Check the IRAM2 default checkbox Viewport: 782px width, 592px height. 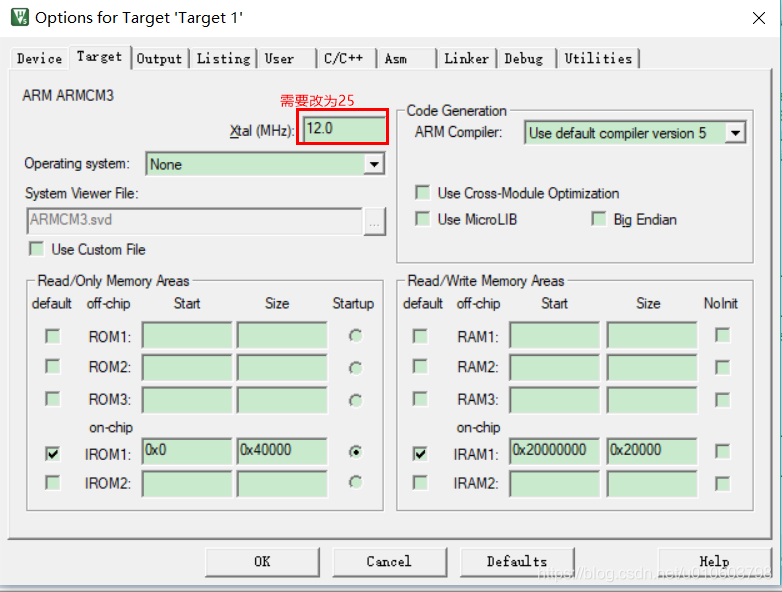[420, 483]
